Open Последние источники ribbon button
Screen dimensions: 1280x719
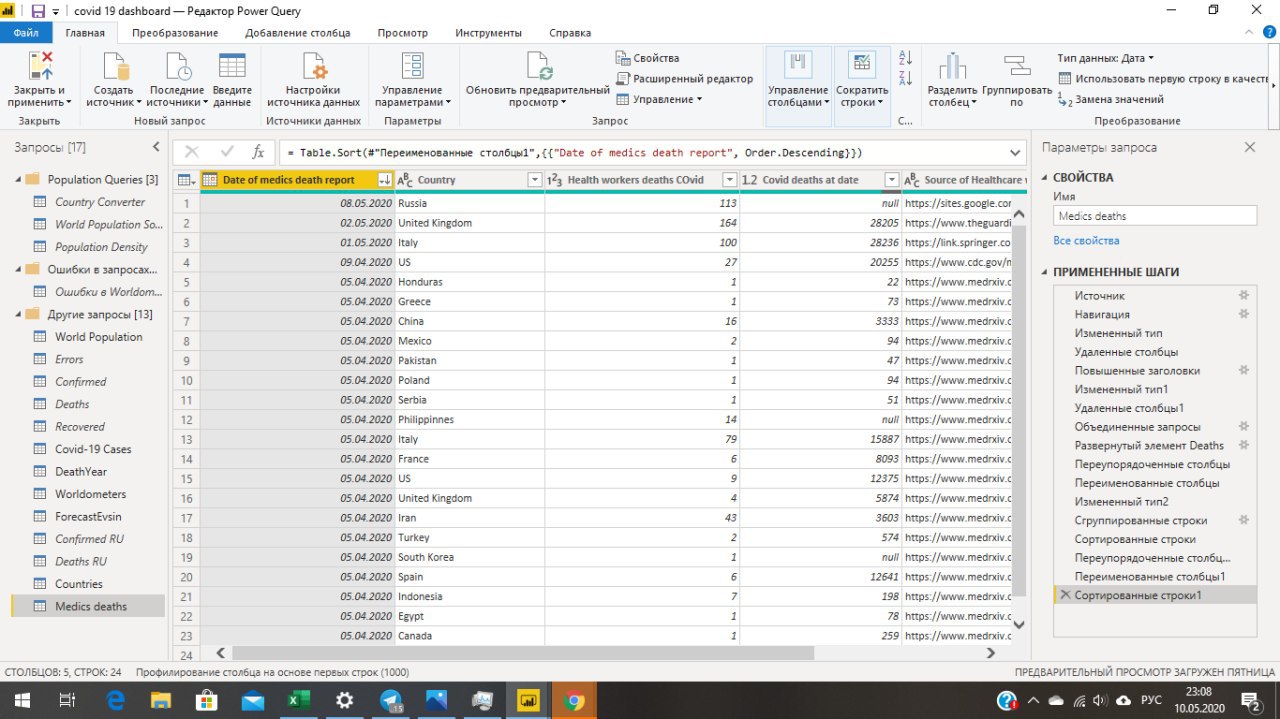pos(177,80)
